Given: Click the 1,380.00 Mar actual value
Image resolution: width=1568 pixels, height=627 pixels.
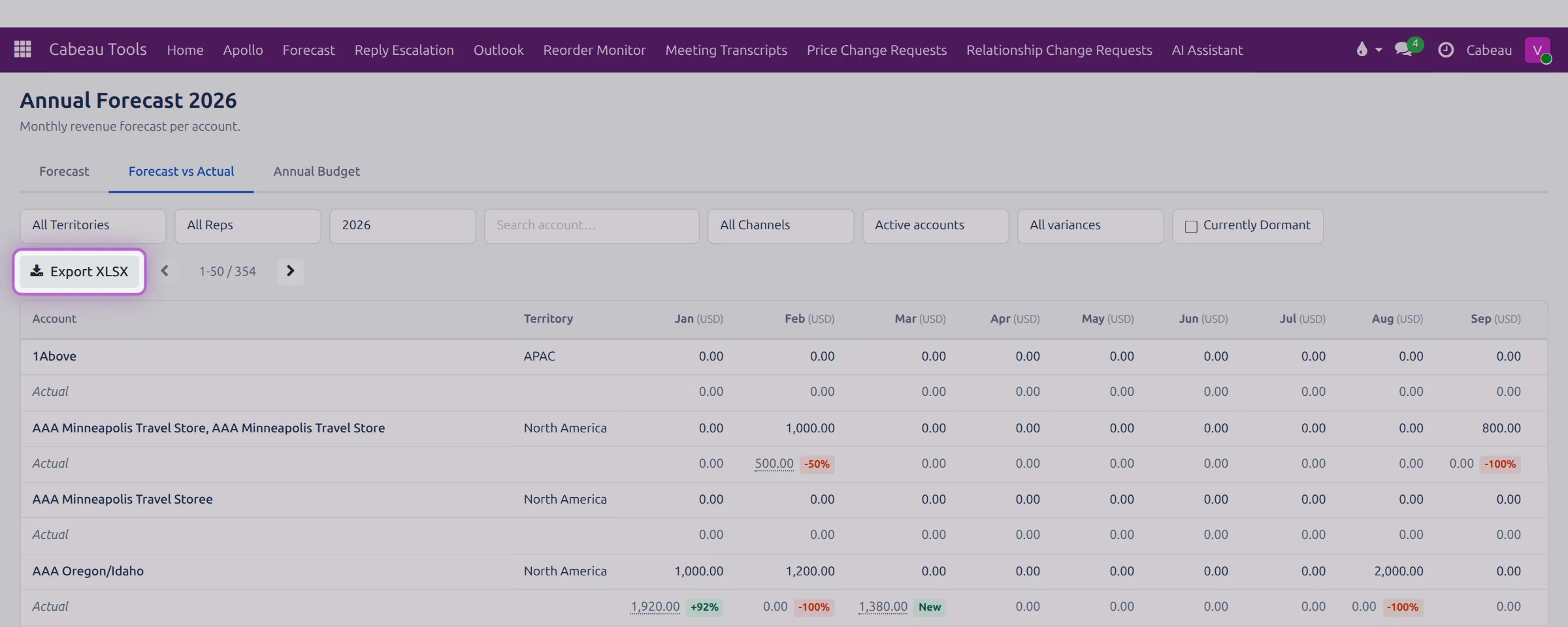Looking at the screenshot, I should tap(883, 607).
